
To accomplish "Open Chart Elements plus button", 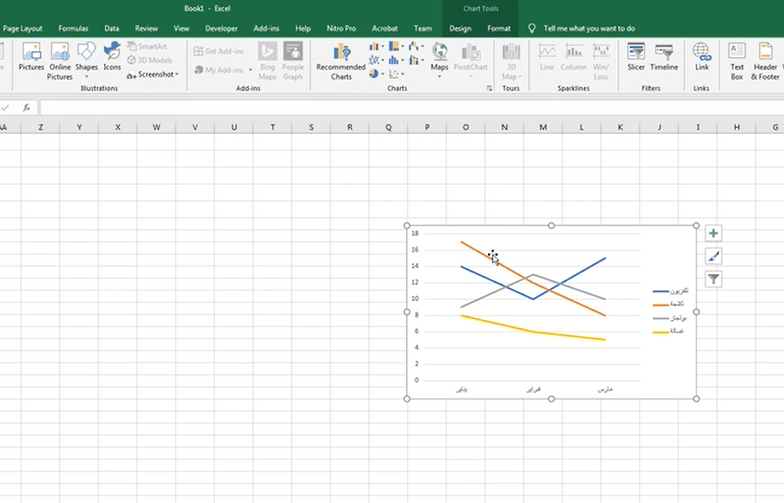I will click(713, 233).
